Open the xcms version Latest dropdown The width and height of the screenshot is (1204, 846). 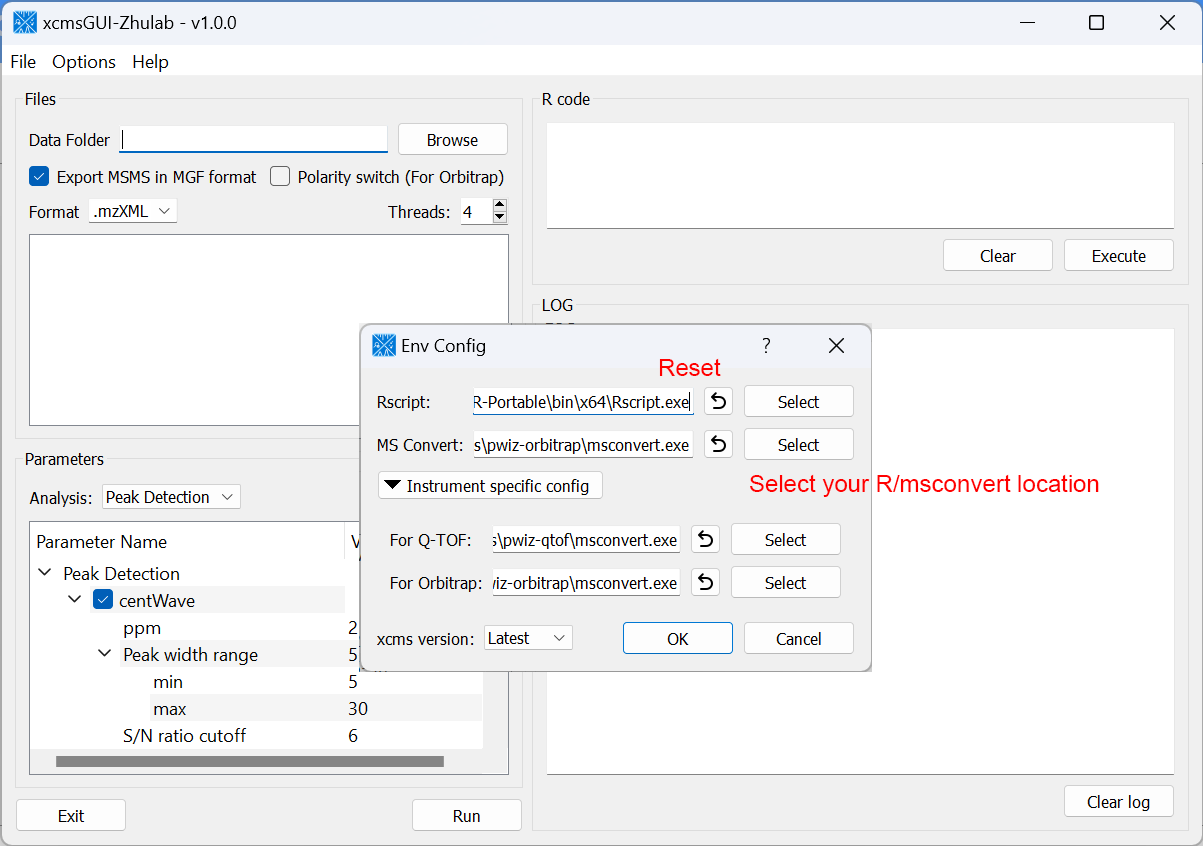[x=528, y=638]
